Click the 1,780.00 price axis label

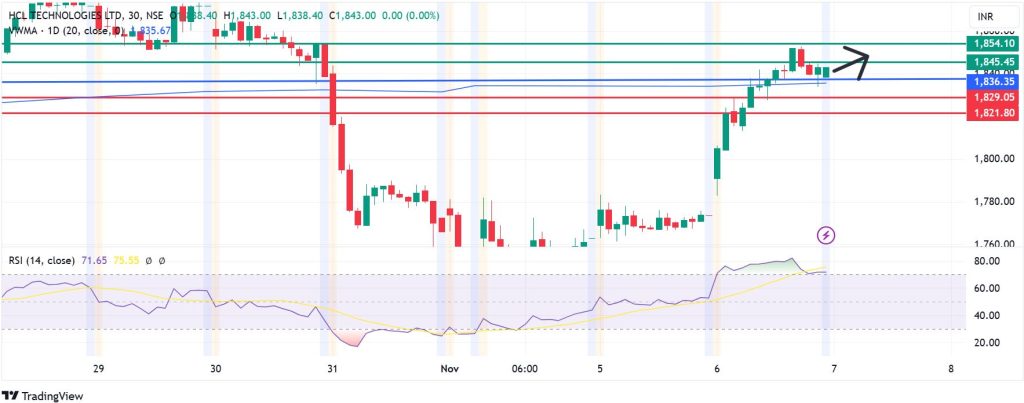(x=993, y=201)
